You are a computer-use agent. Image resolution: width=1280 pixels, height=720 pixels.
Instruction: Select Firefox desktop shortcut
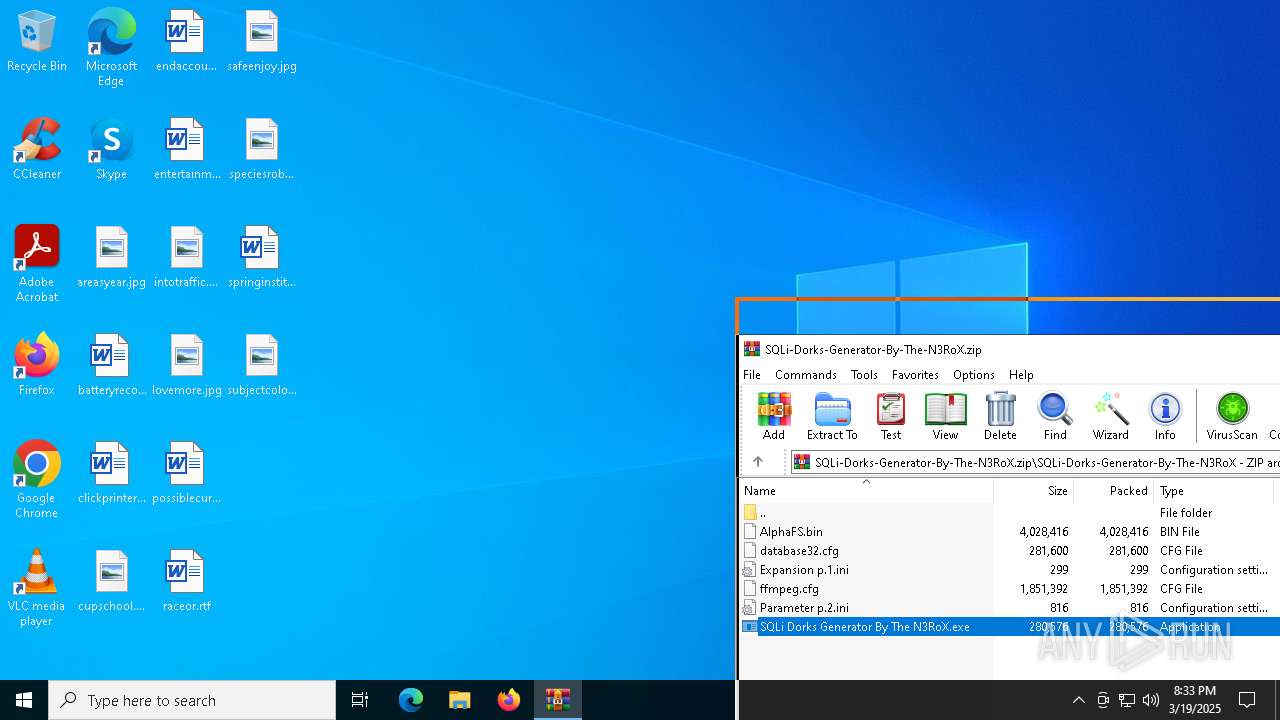click(x=37, y=365)
